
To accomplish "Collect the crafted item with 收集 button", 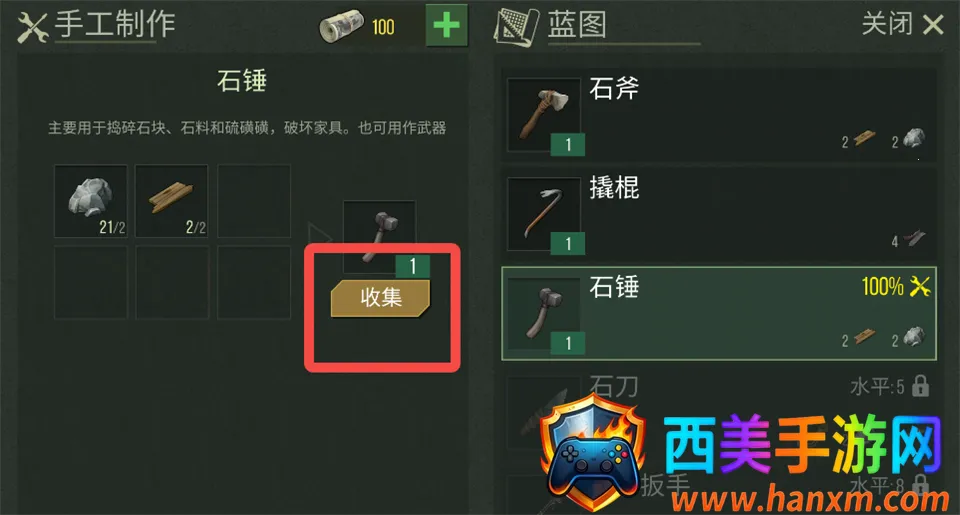I will click(380, 298).
